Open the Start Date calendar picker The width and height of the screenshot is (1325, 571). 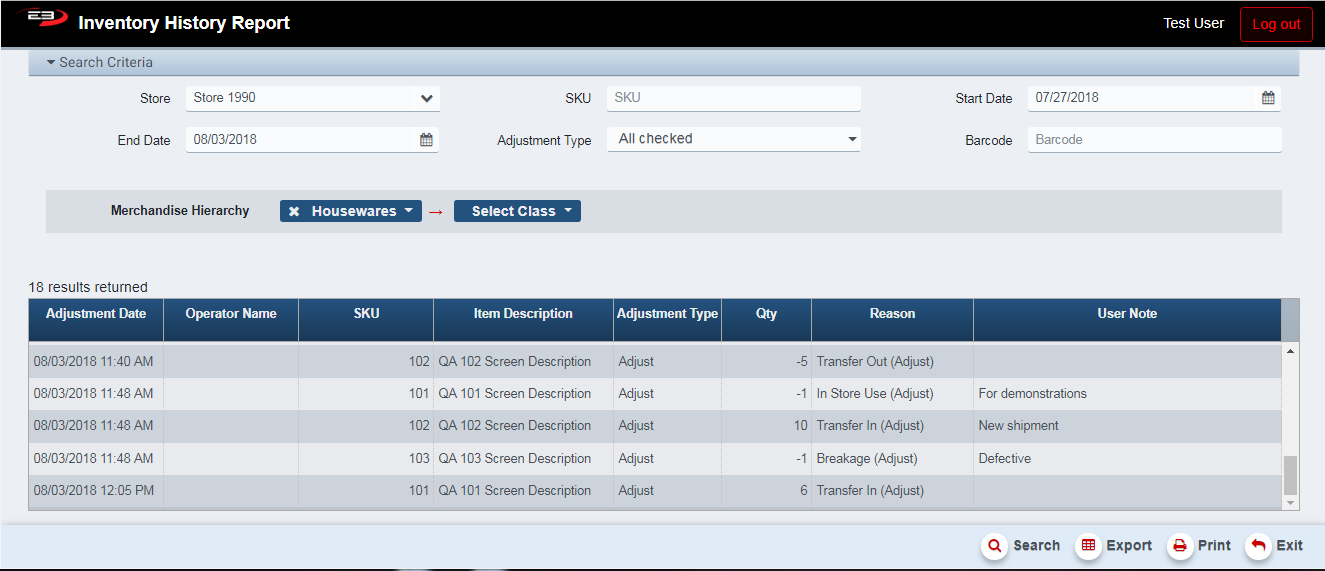[1267, 98]
